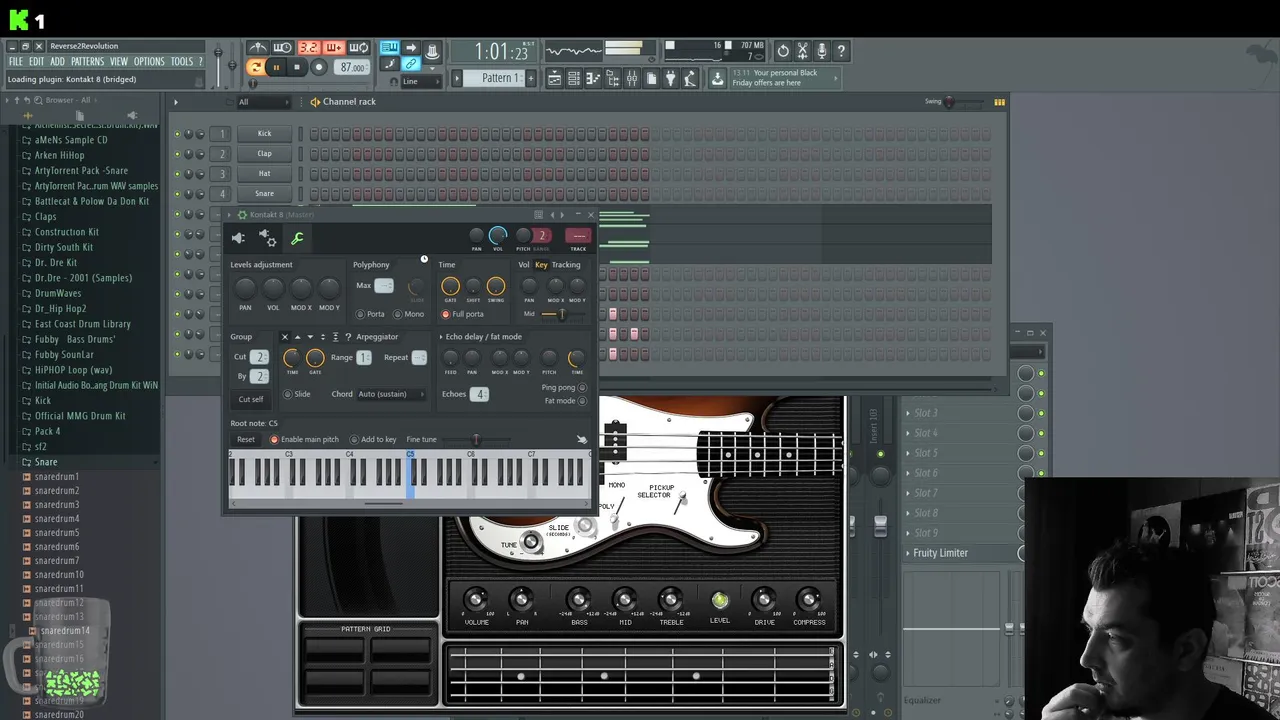Screen dimensions: 1280x720
Task: Select the Kick channel button
Action: point(264,133)
